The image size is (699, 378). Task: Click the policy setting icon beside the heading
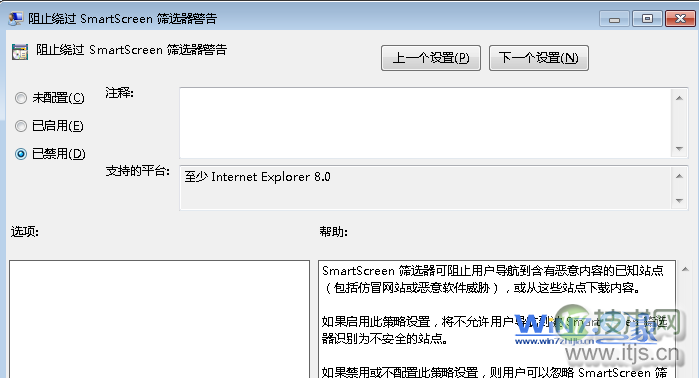pos(20,52)
